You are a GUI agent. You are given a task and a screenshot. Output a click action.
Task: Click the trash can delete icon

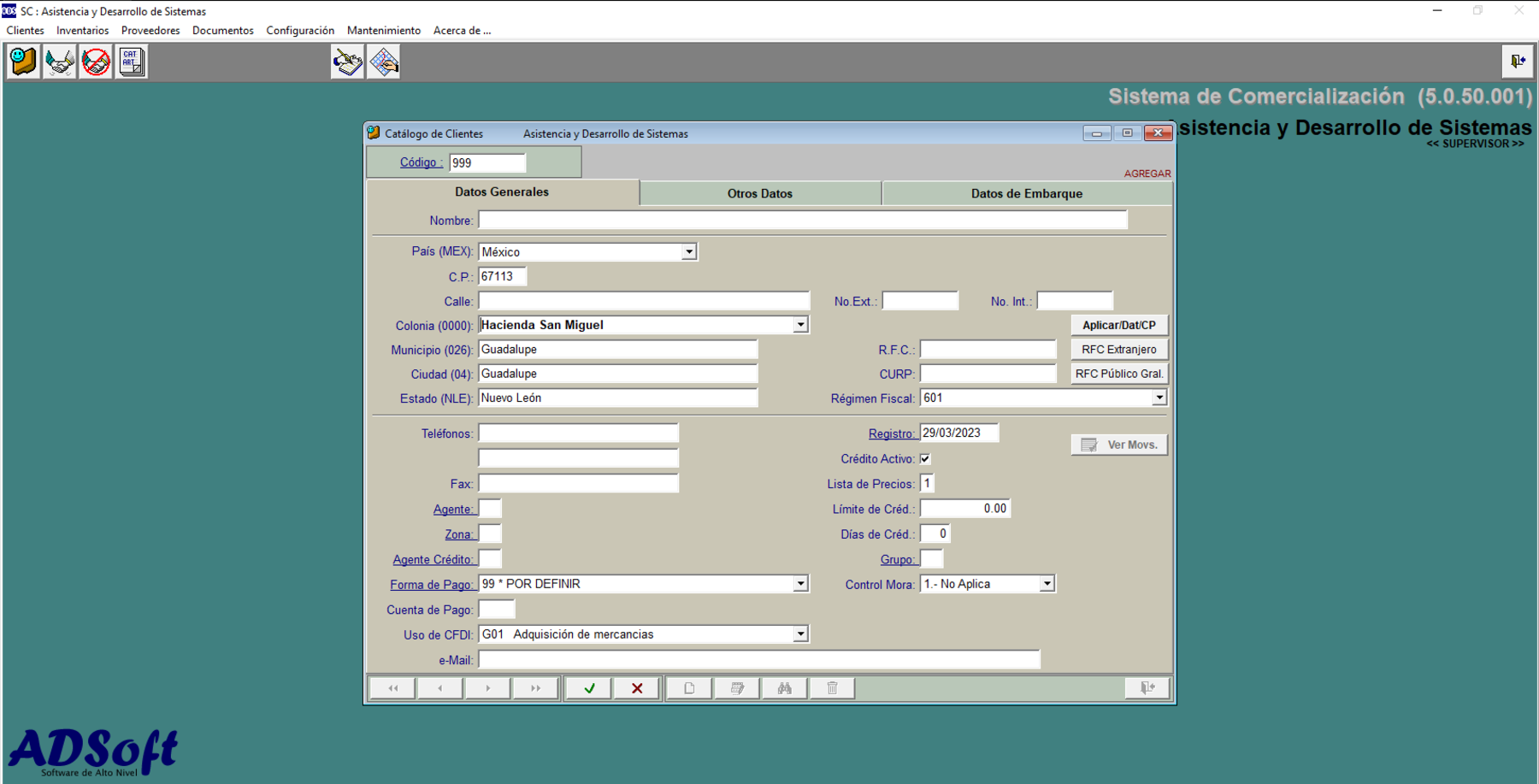click(x=832, y=688)
